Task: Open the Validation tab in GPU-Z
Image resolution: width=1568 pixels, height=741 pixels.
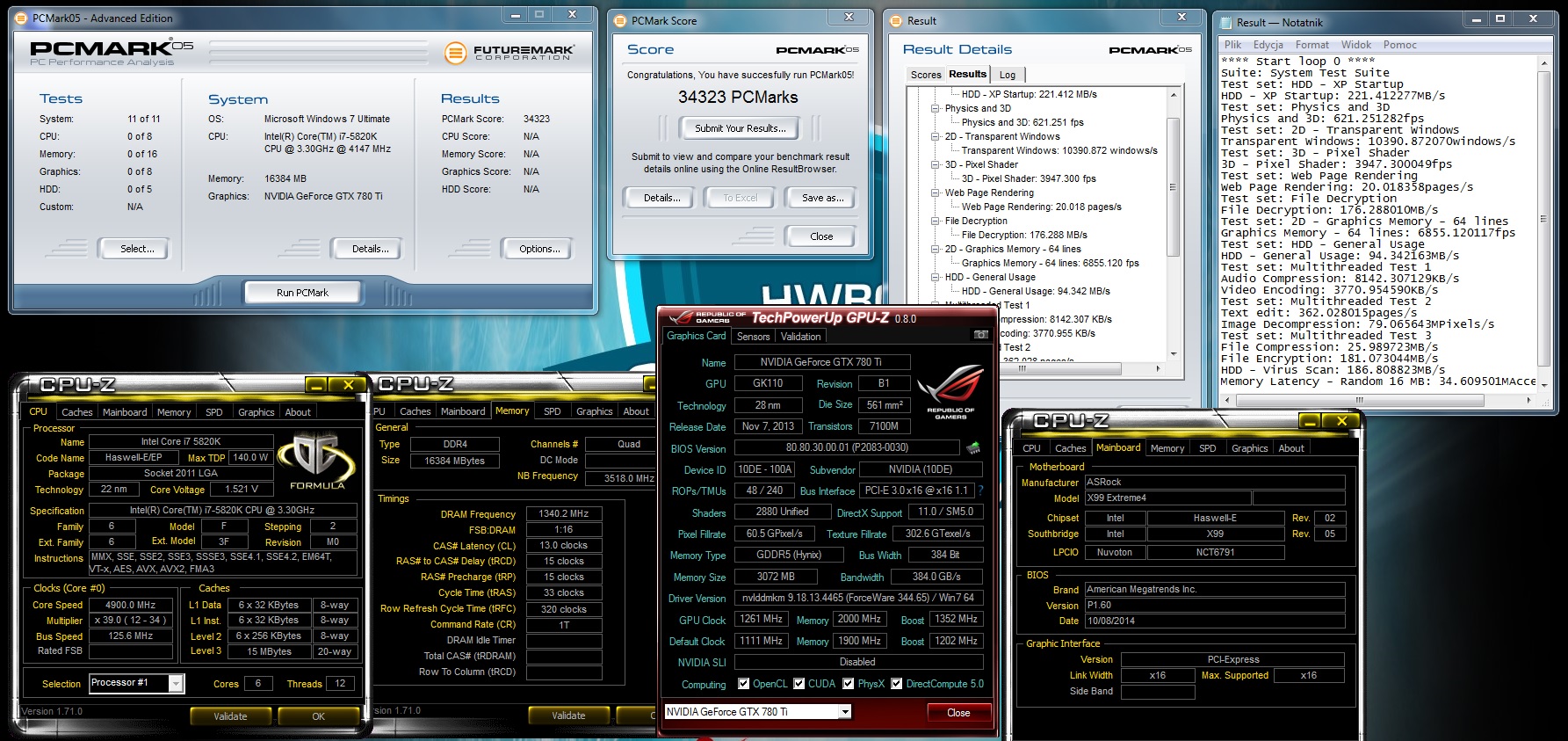Action: coord(800,337)
